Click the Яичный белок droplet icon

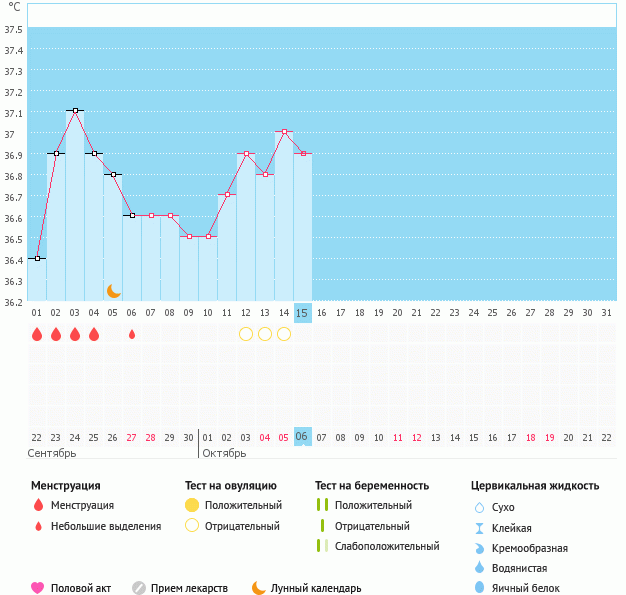click(x=479, y=588)
